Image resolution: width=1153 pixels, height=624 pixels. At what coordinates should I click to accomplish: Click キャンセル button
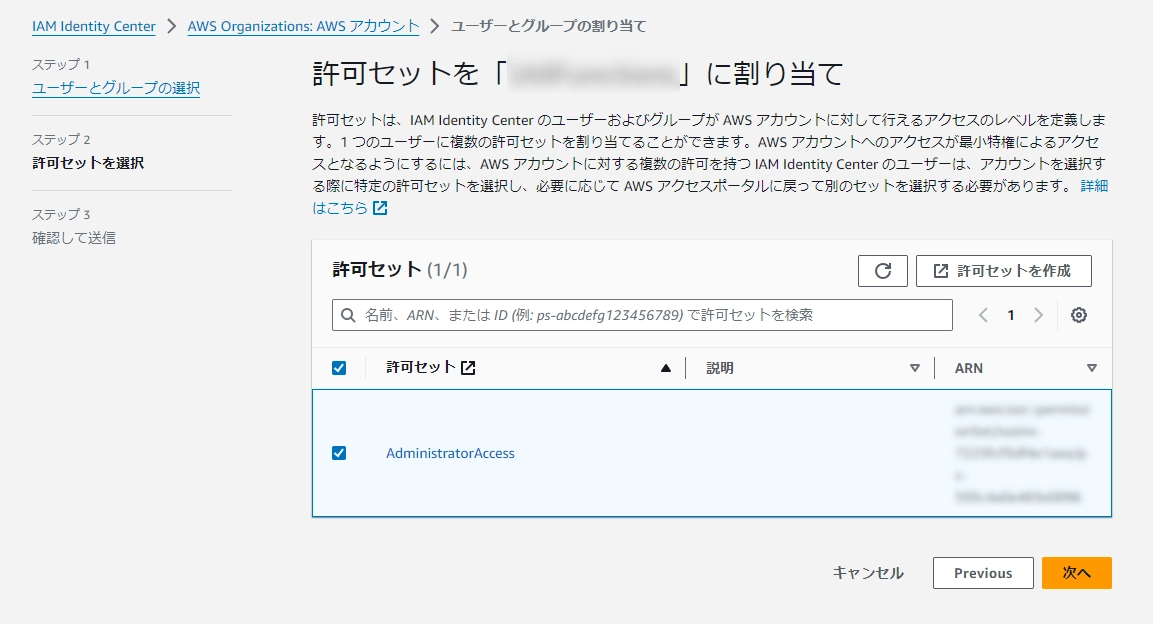pyautogui.click(x=868, y=573)
